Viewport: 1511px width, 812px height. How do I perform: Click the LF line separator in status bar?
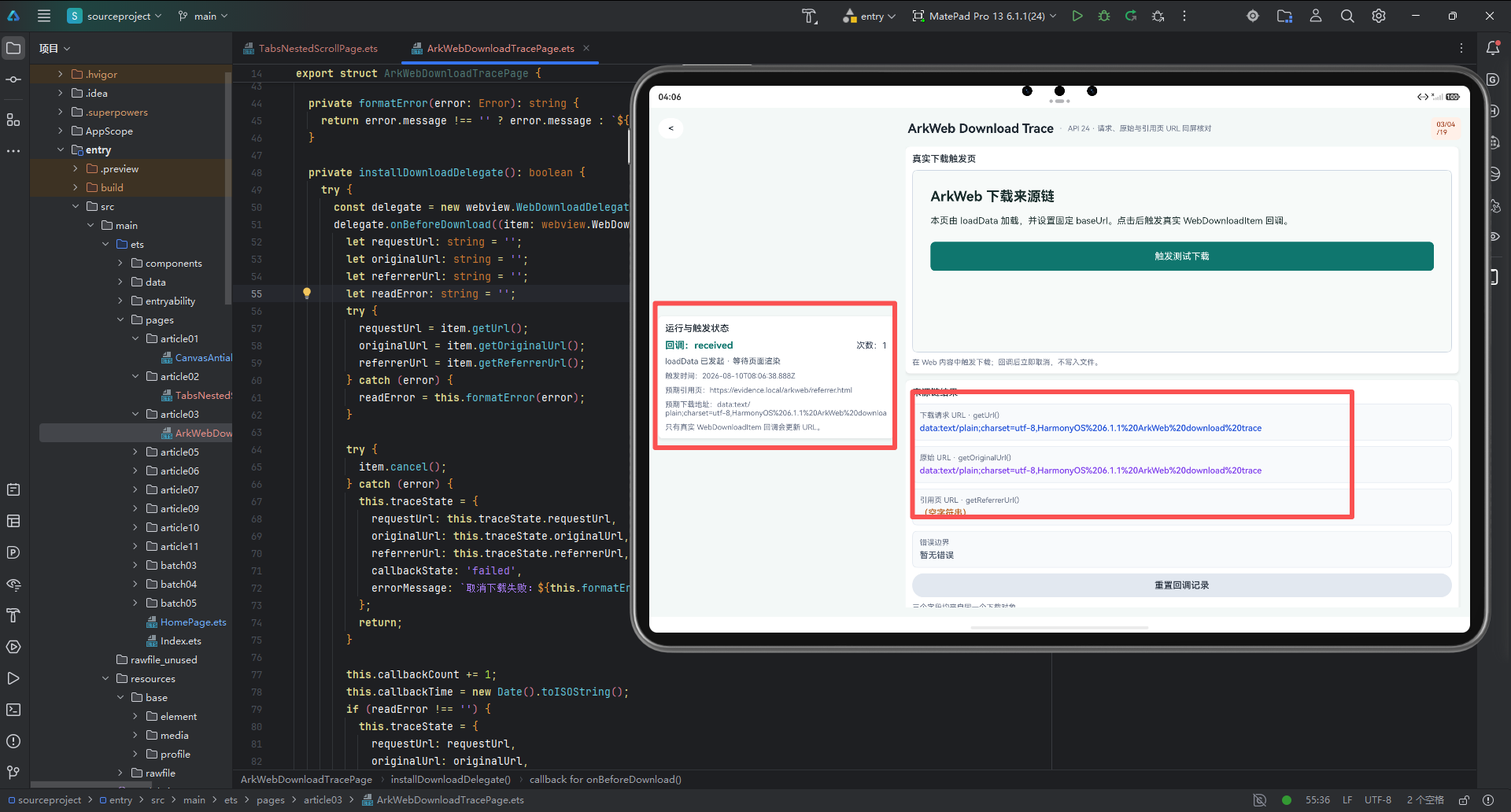coord(1347,800)
